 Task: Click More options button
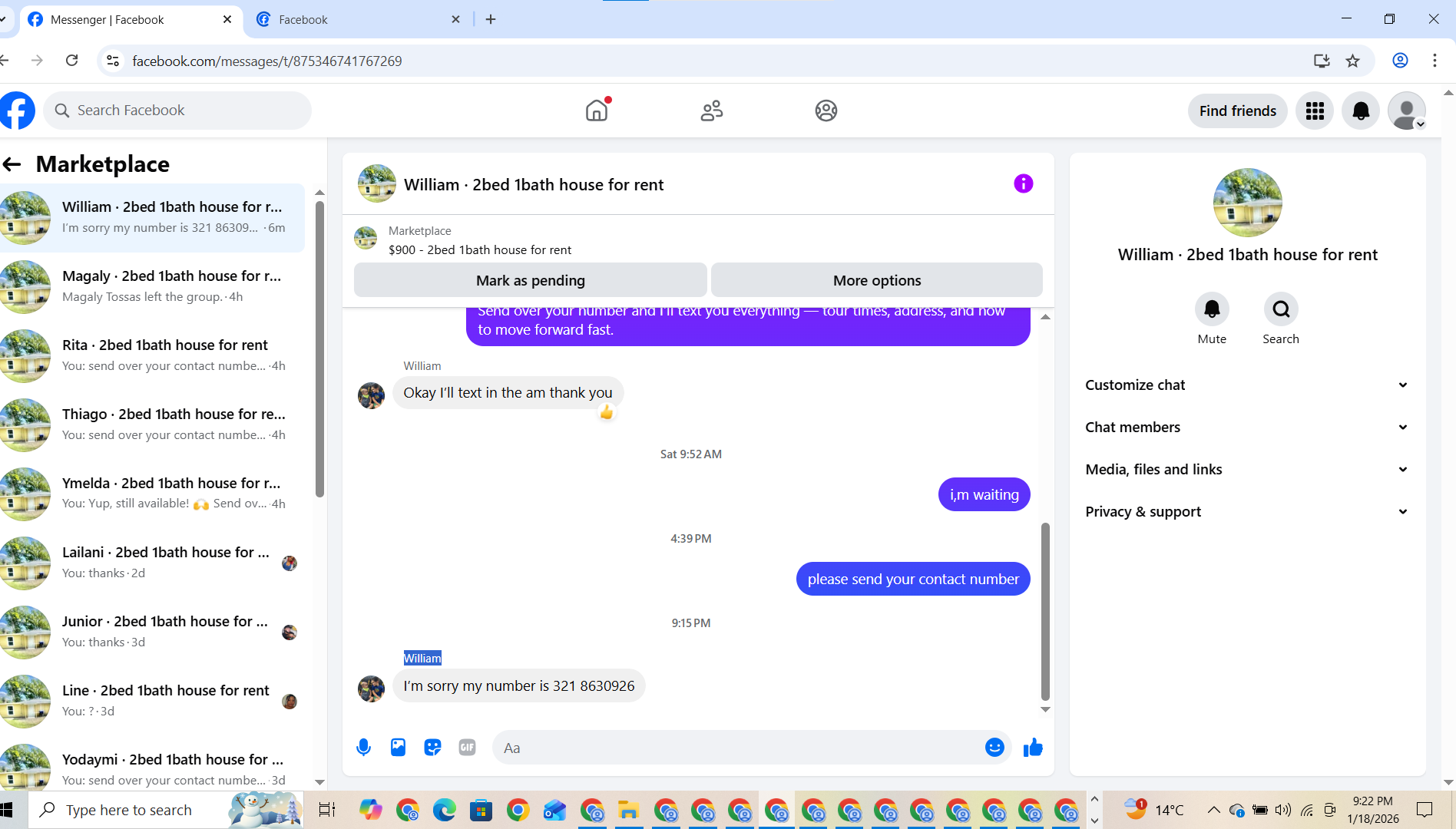tap(877, 280)
